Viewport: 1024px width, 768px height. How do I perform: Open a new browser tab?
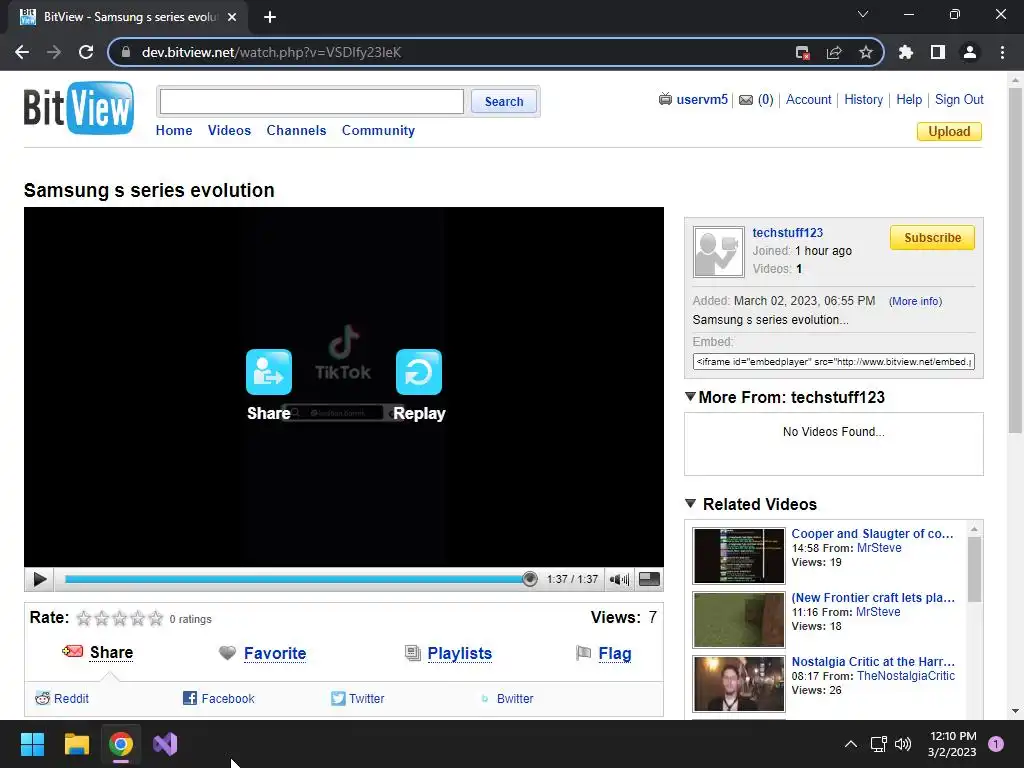(270, 17)
